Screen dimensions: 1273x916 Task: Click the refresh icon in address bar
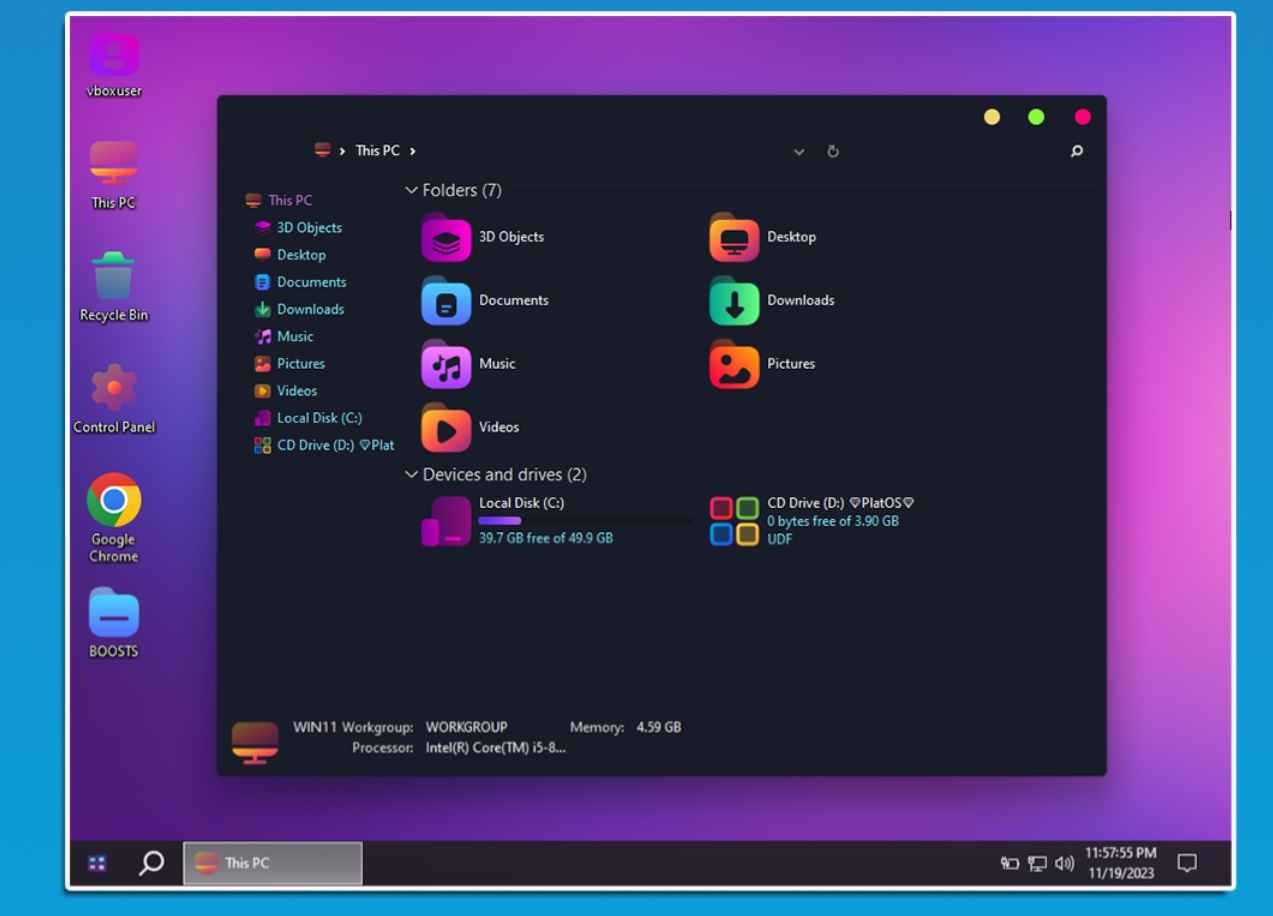tap(832, 151)
